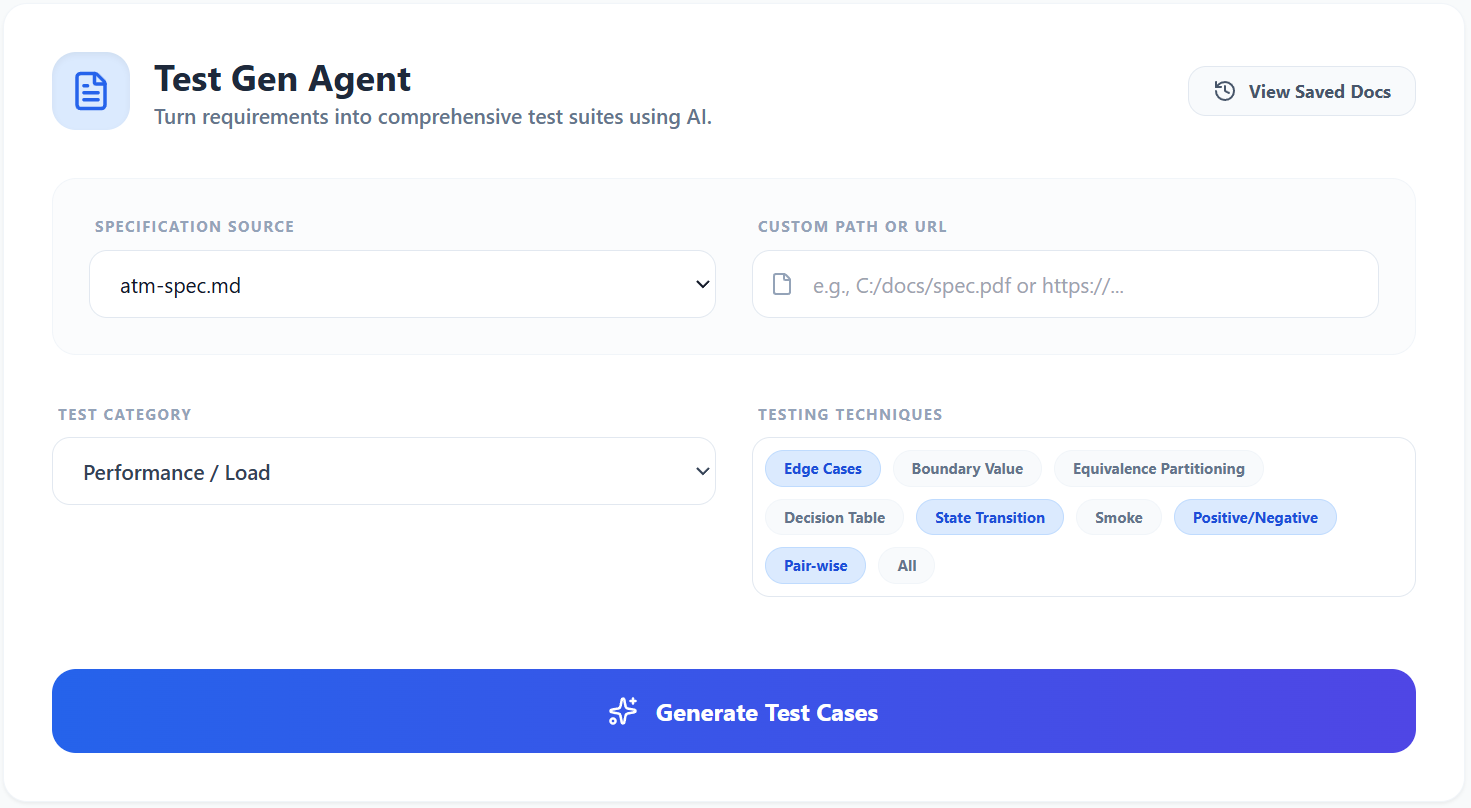The image size is (1471, 808).
Task: Click the View Saved Docs button
Action: click(x=1301, y=90)
